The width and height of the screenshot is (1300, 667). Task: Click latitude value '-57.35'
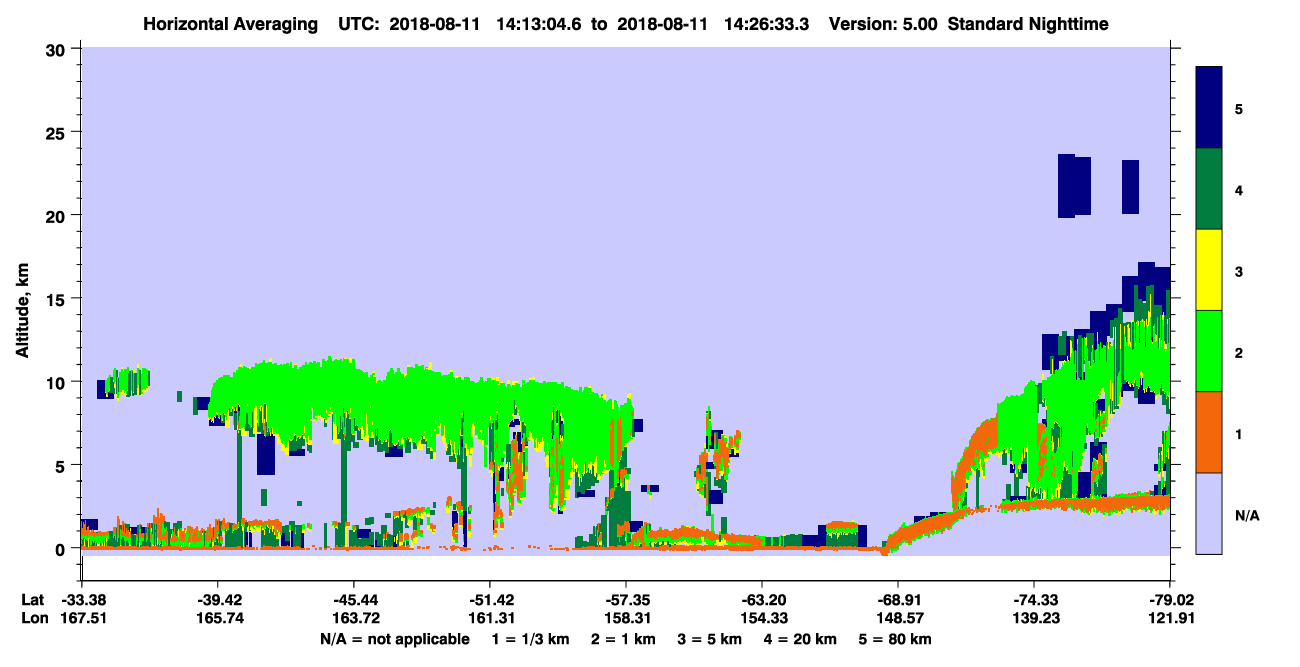pos(625,600)
